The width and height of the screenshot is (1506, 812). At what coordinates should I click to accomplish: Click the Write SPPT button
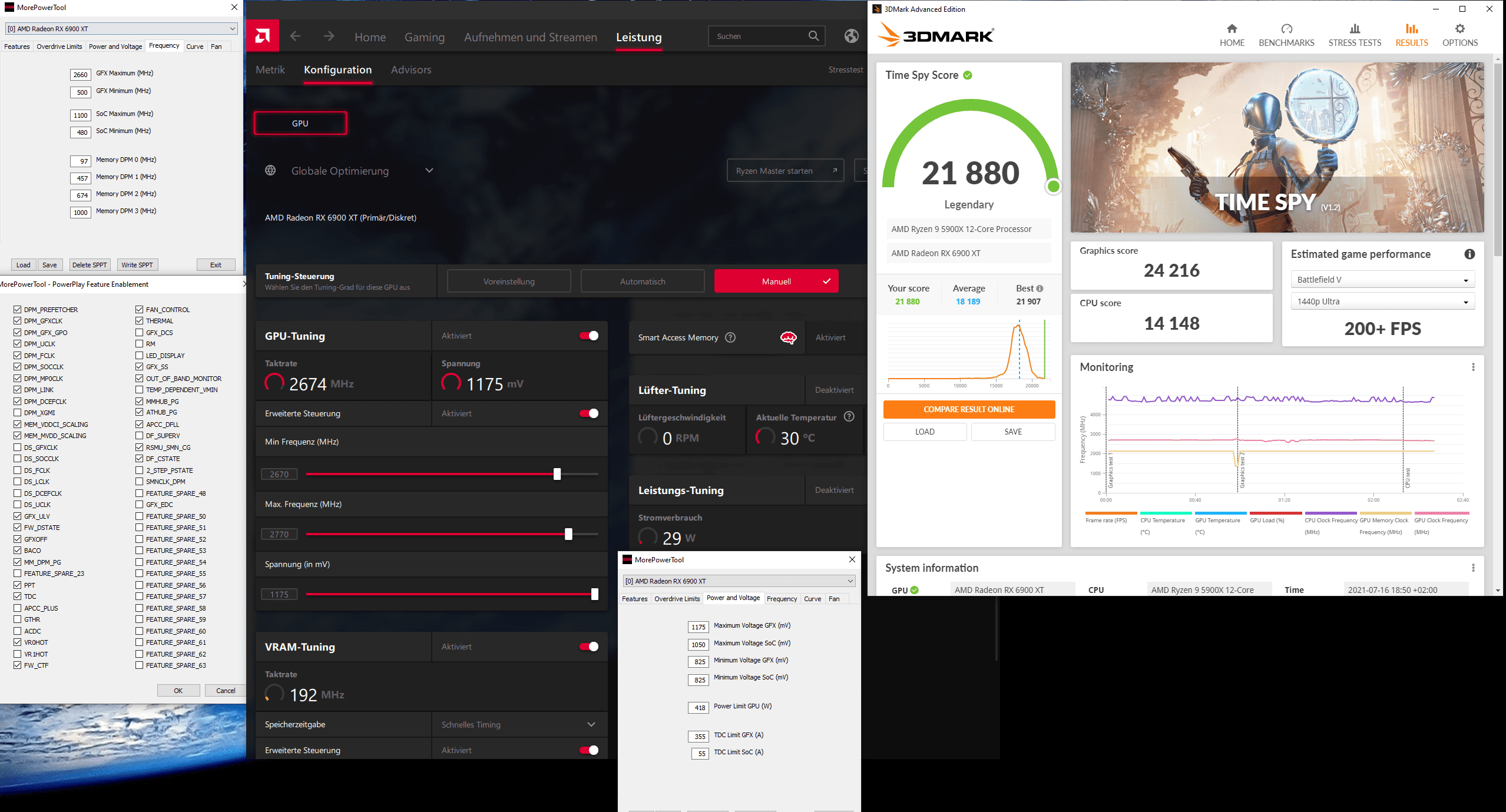pos(137,265)
